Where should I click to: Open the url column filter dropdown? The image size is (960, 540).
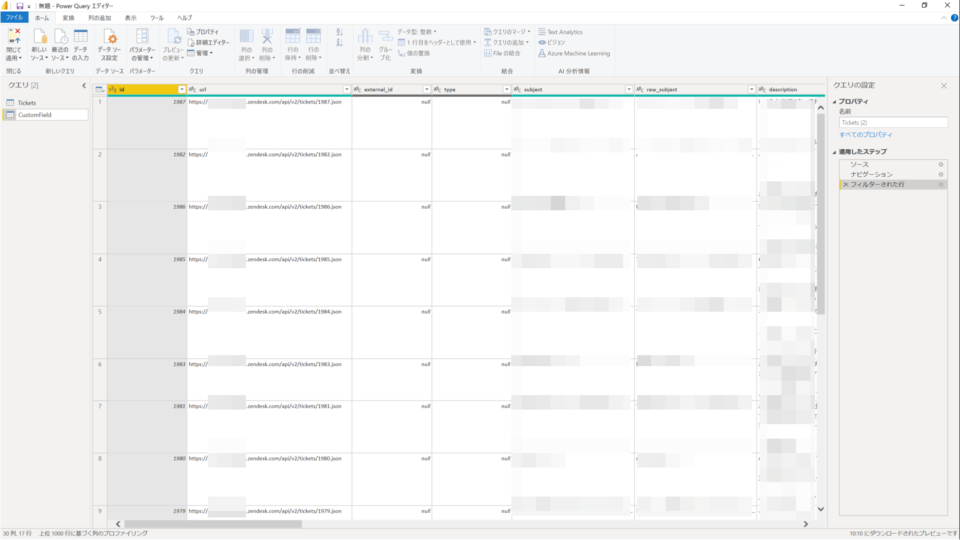345,89
